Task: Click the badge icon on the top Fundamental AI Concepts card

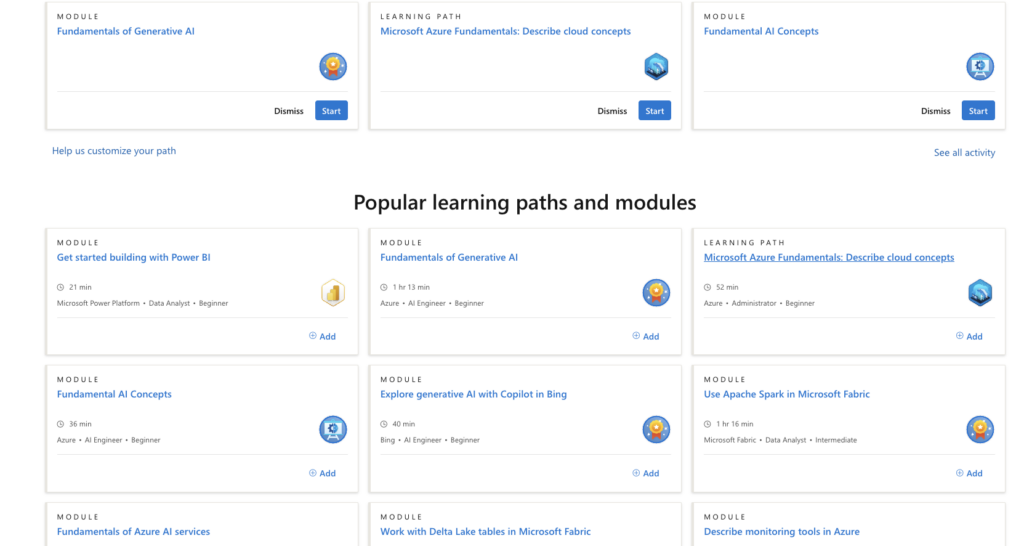Action: point(980,67)
